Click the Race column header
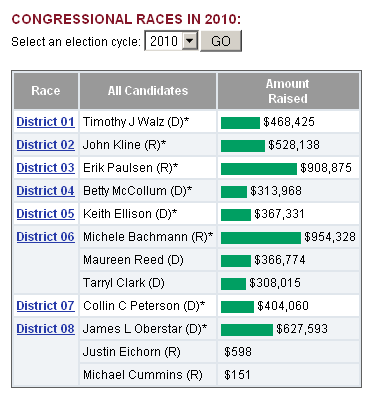 pos(46,91)
